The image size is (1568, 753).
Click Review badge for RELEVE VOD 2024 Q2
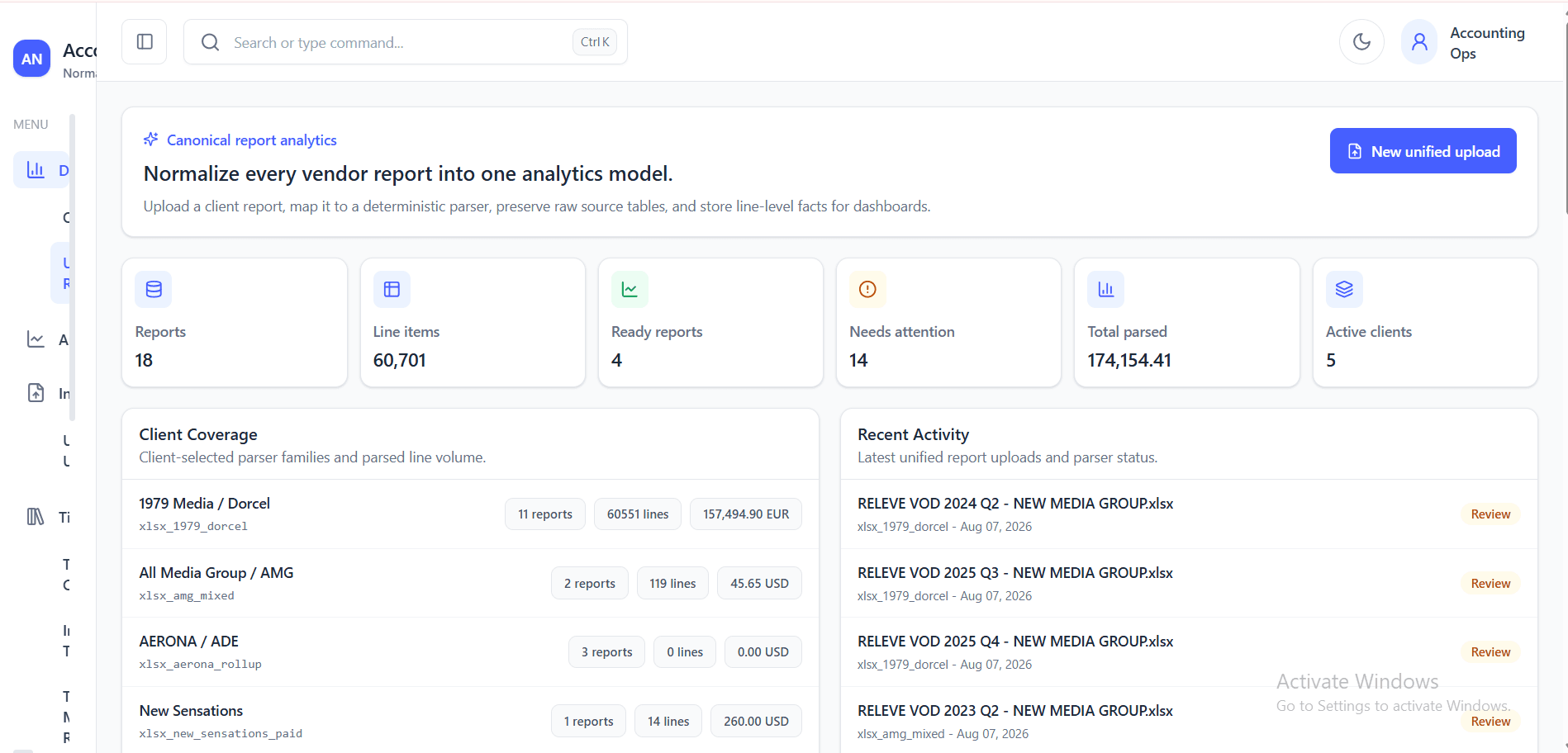(1490, 514)
